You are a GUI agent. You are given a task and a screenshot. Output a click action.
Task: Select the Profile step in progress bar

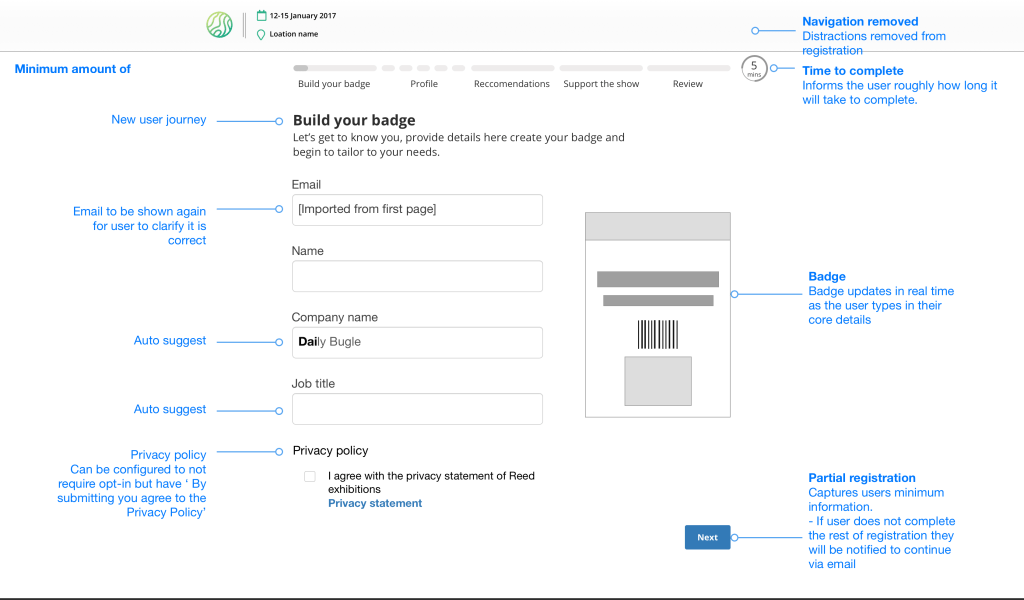(424, 84)
